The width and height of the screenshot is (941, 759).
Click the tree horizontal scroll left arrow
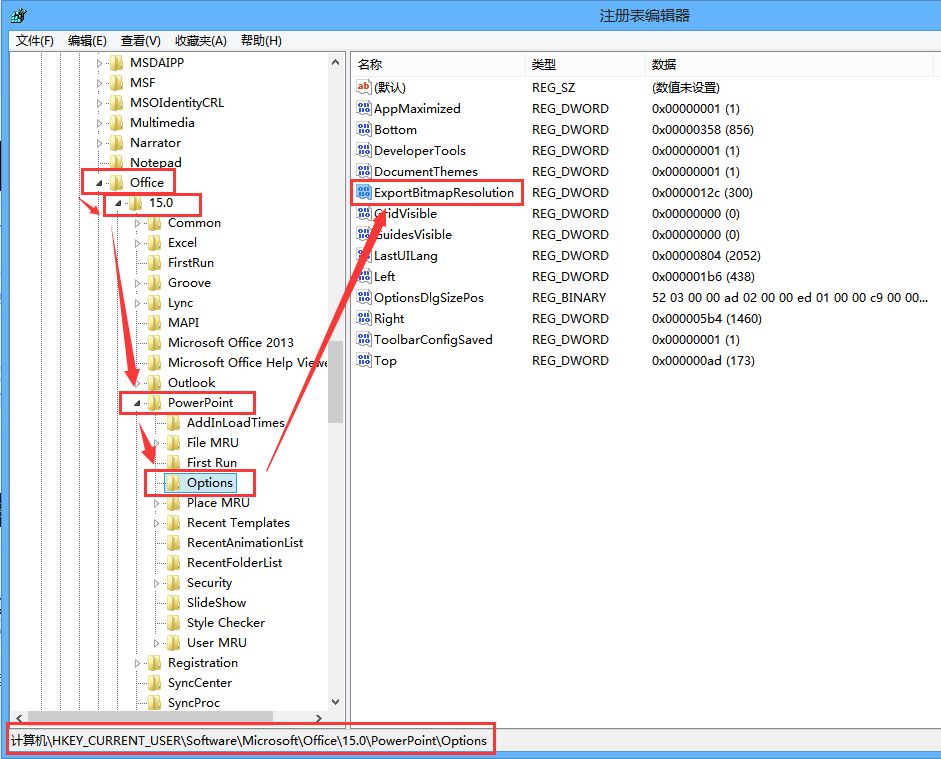click(19, 718)
